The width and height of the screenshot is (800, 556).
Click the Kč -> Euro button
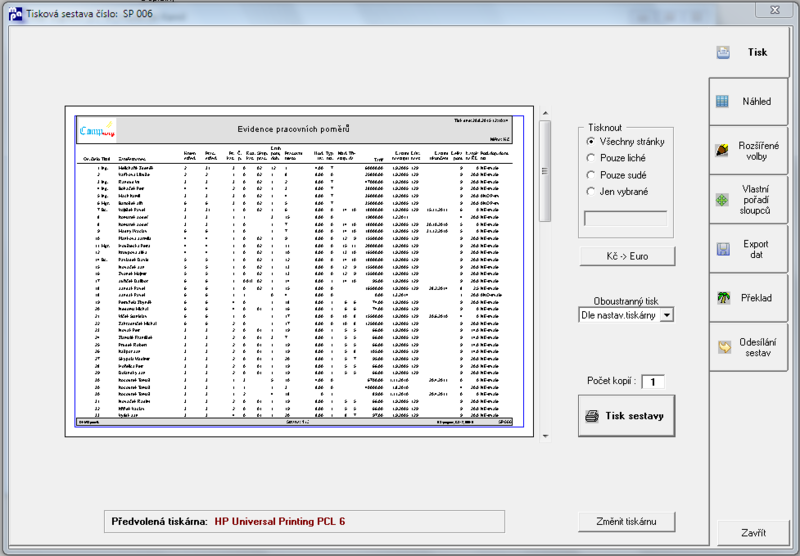(x=628, y=256)
